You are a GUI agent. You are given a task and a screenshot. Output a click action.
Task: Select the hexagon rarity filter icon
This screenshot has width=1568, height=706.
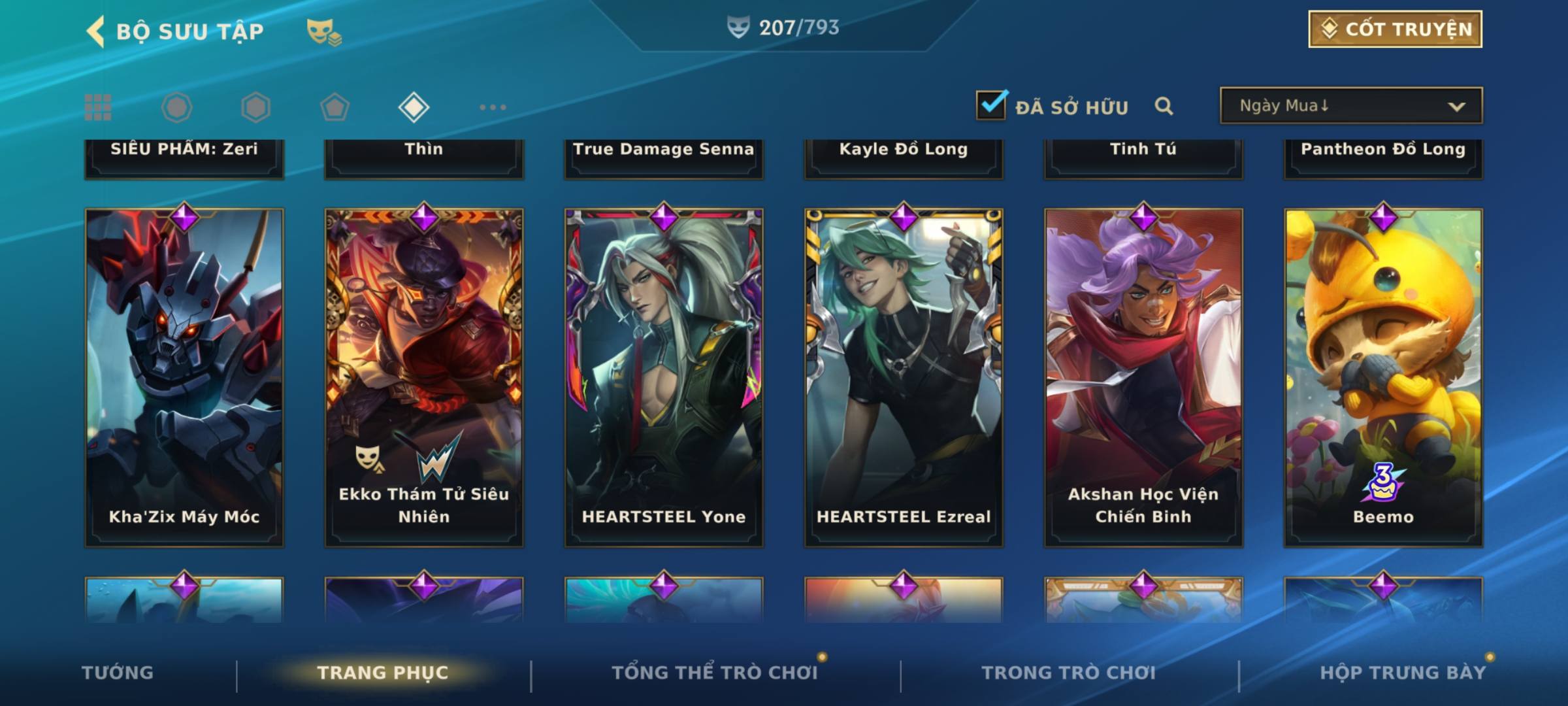click(255, 107)
